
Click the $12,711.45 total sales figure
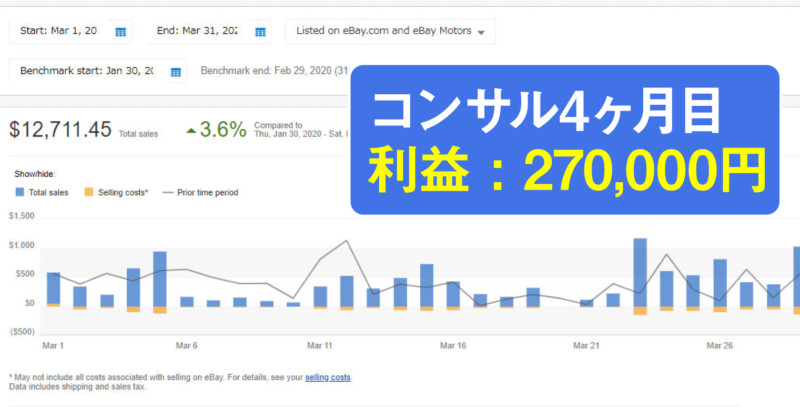point(60,130)
